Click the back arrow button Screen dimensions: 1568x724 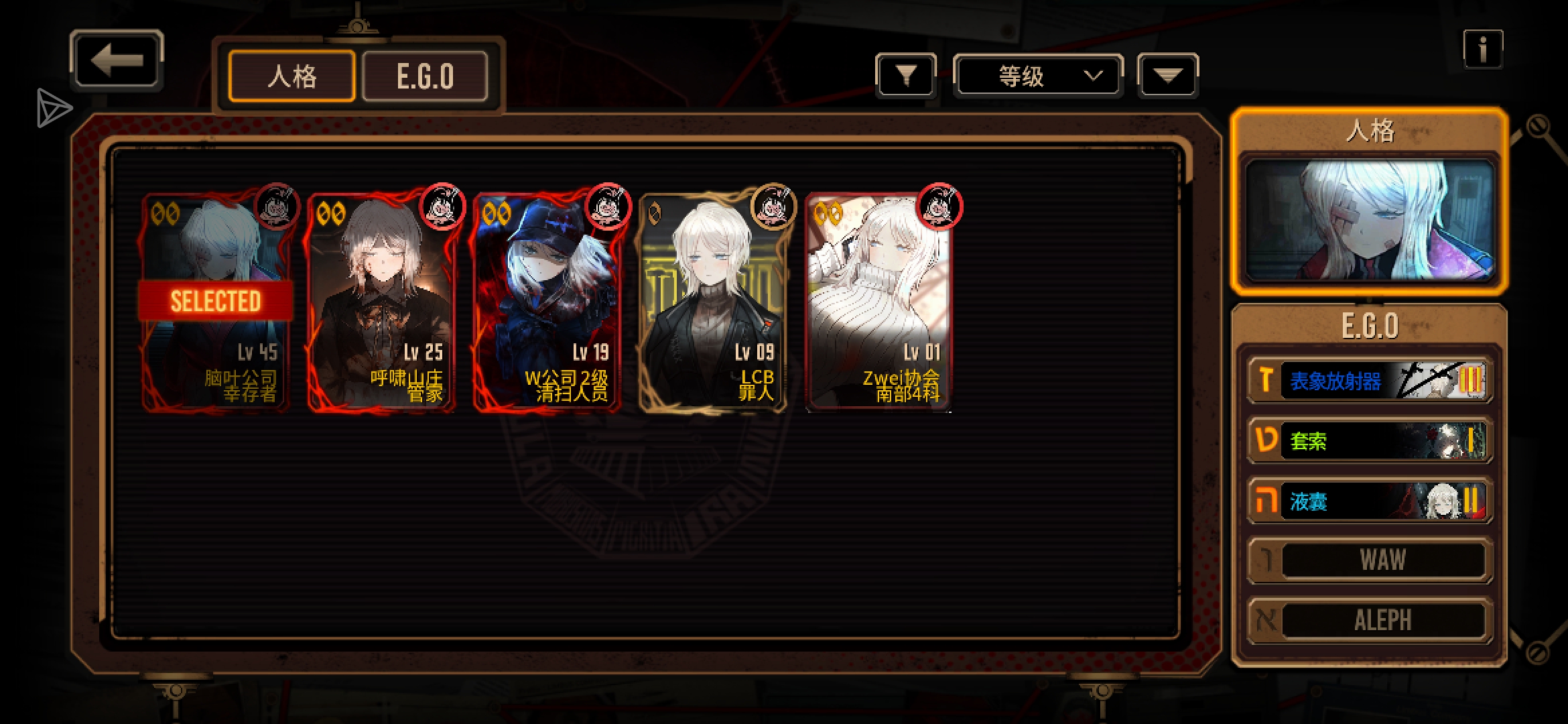tap(117, 60)
